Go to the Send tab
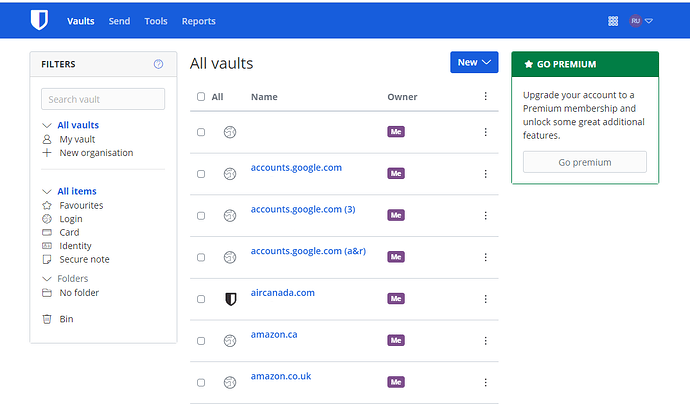Screen dimensions: 690x416 pyautogui.click(x=119, y=21)
